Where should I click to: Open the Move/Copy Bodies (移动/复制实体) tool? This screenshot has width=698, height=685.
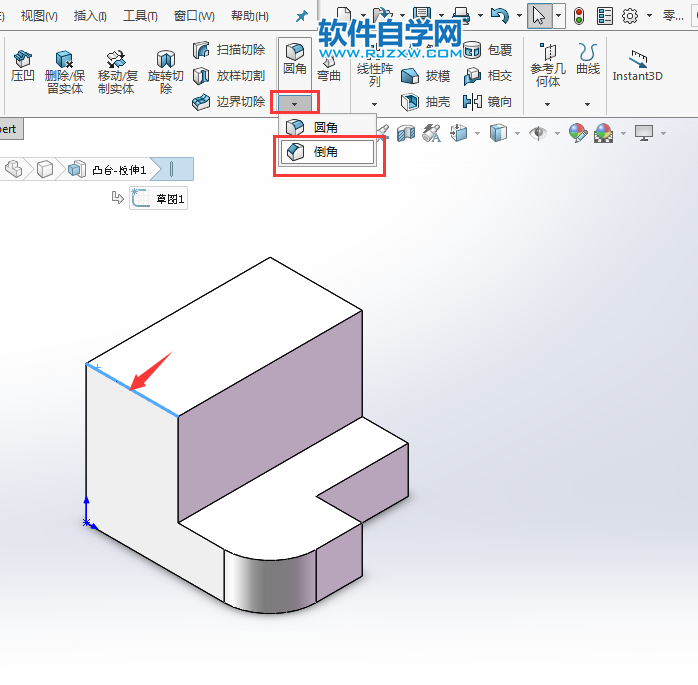[116, 71]
